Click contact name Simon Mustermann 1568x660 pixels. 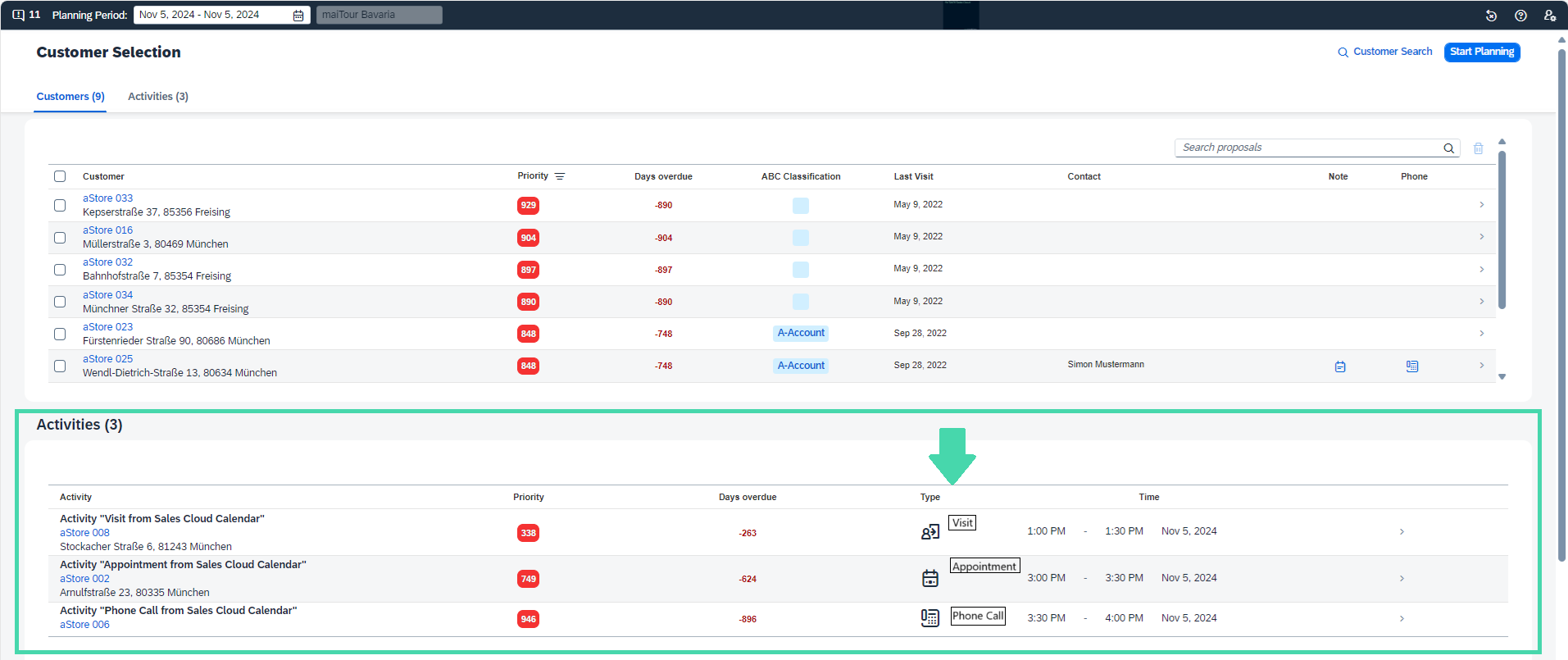point(1106,365)
